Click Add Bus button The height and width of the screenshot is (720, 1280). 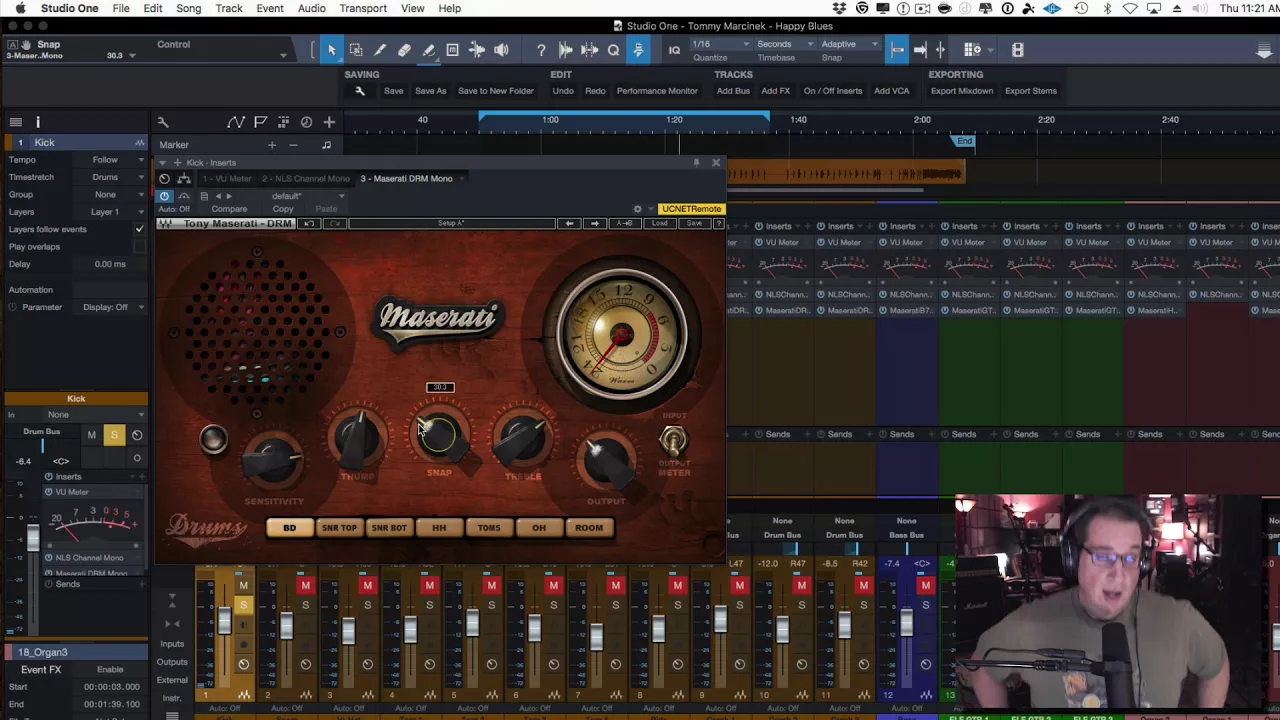tap(733, 91)
